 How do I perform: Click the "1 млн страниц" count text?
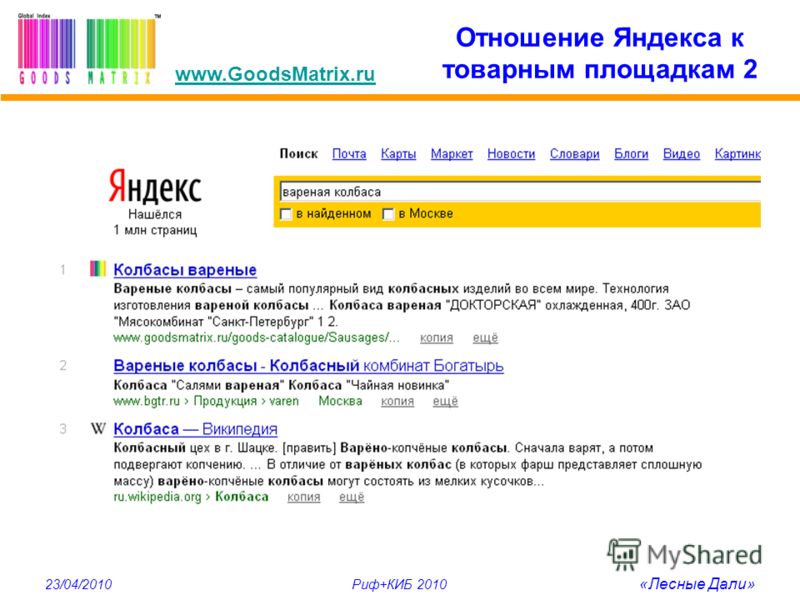point(155,230)
